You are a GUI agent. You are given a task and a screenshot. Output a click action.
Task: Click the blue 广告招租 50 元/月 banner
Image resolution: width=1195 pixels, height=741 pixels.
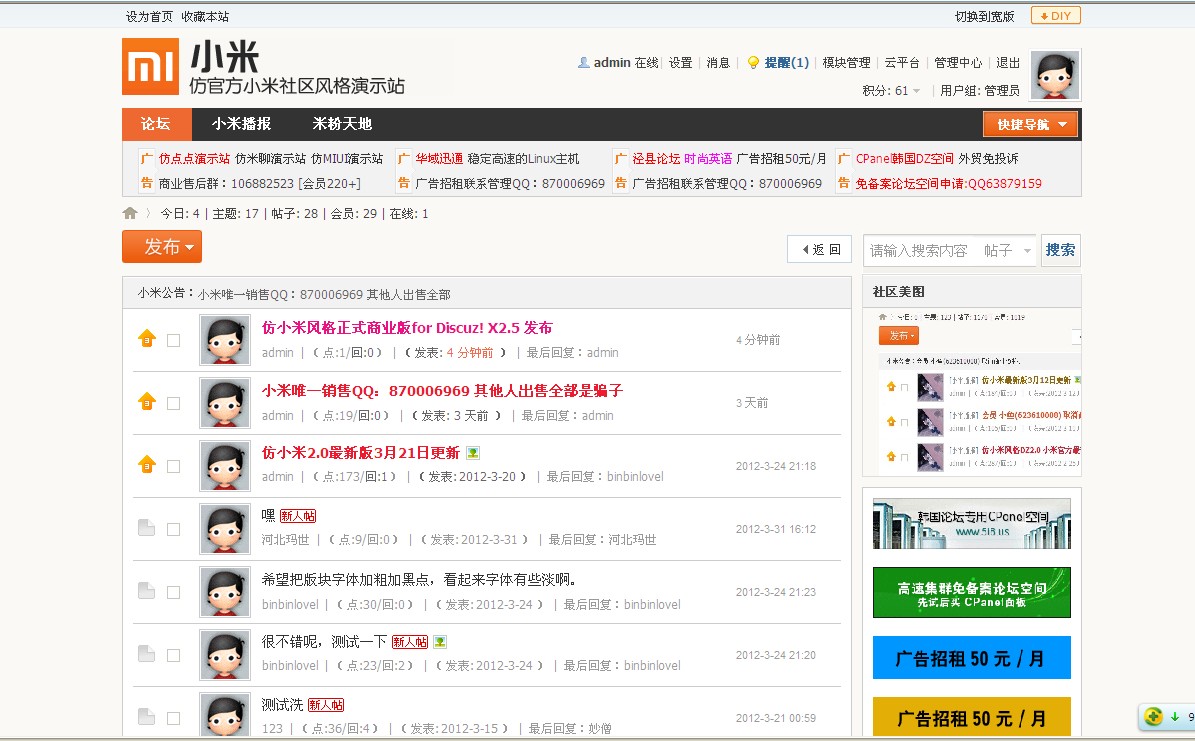click(972, 657)
